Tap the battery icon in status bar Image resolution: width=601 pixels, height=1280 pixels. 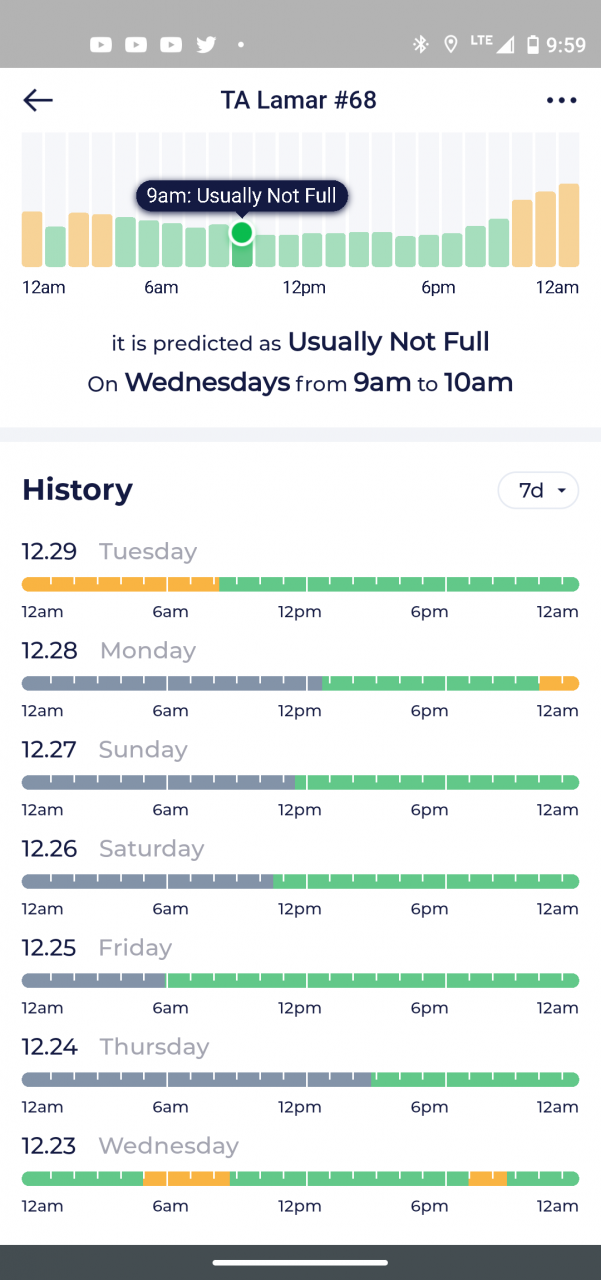[533, 45]
